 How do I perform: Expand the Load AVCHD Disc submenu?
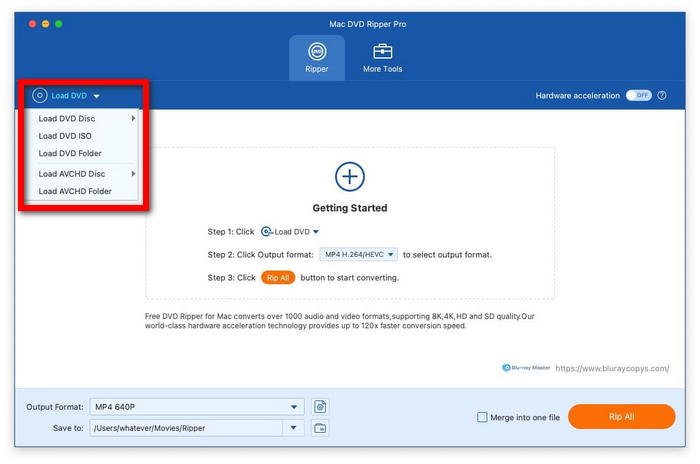(x=72, y=174)
